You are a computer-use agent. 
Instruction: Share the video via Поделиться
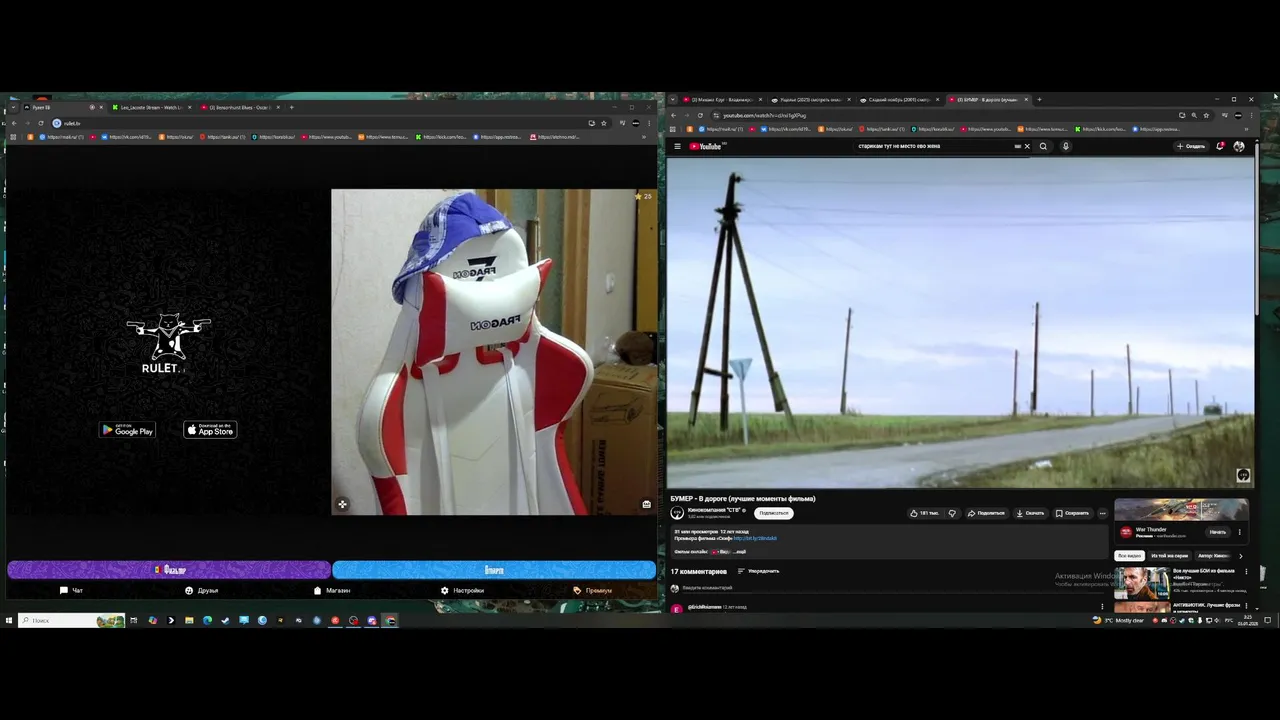pos(986,513)
